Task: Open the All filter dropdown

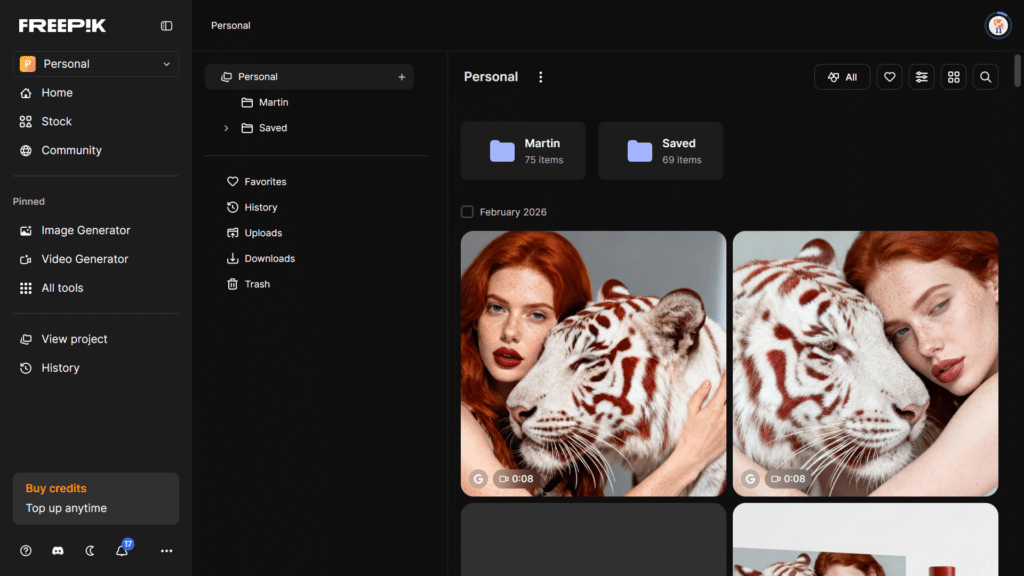Action: coord(842,77)
